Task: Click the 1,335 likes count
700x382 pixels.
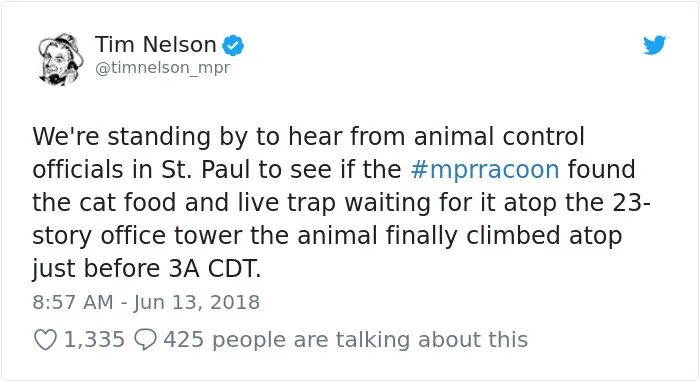Action: tap(94, 340)
